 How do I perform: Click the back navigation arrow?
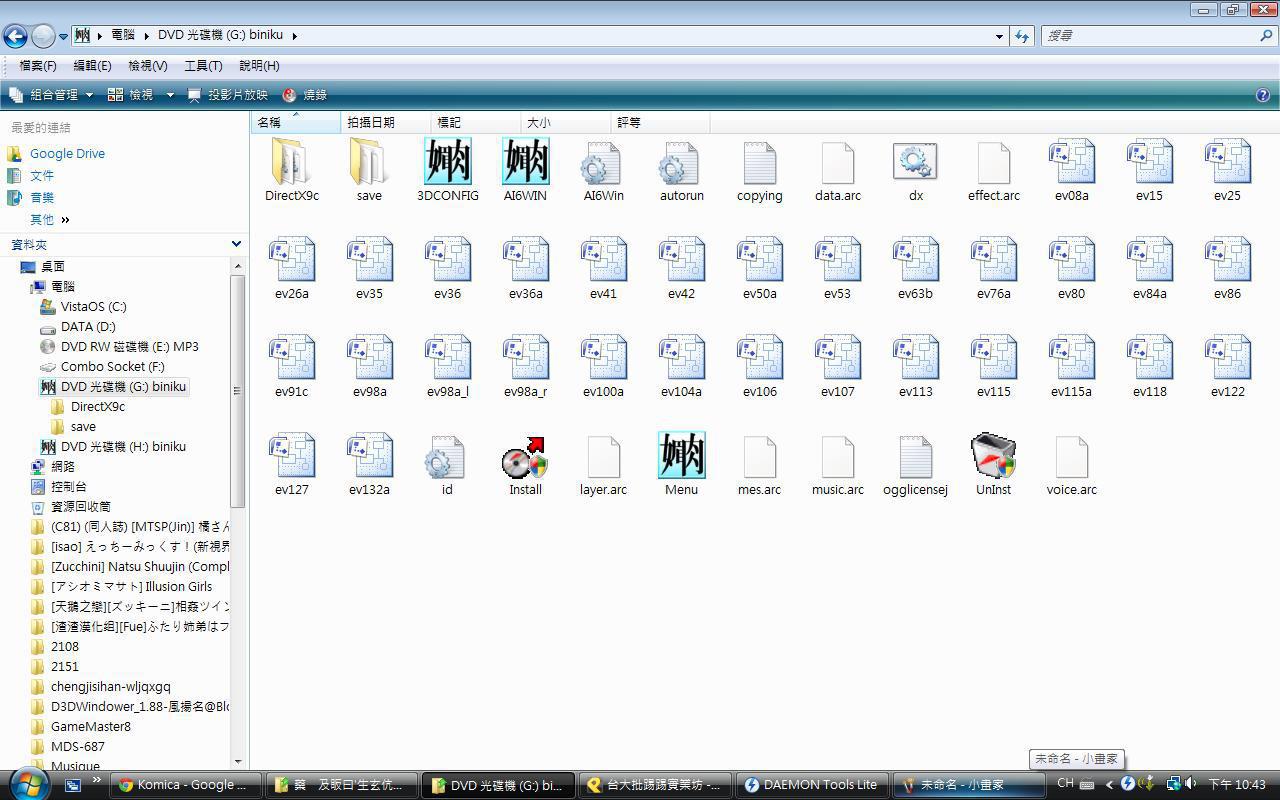pyautogui.click(x=15, y=36)
